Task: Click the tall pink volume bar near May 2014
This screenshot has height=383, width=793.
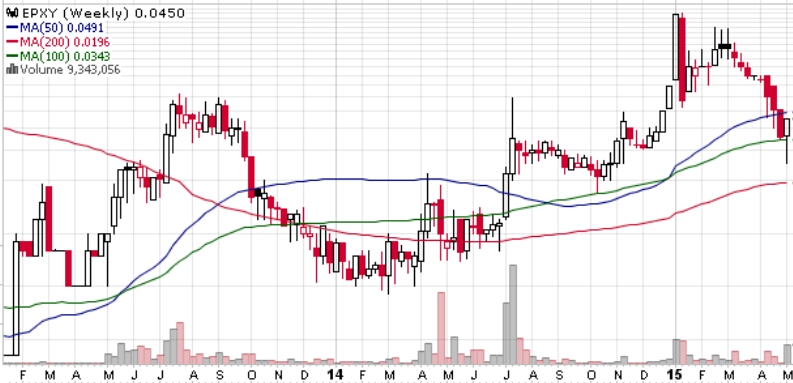Action: (x=441, y=328)
